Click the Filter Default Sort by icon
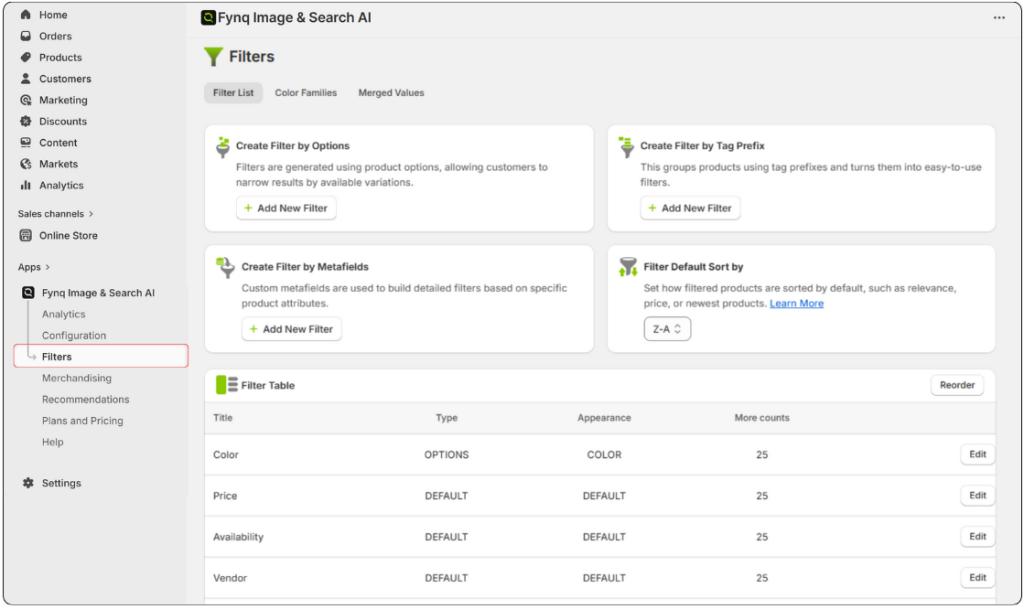Image resolution: width=1024 pixels, height=609 pixels. (x=628, y=266)
